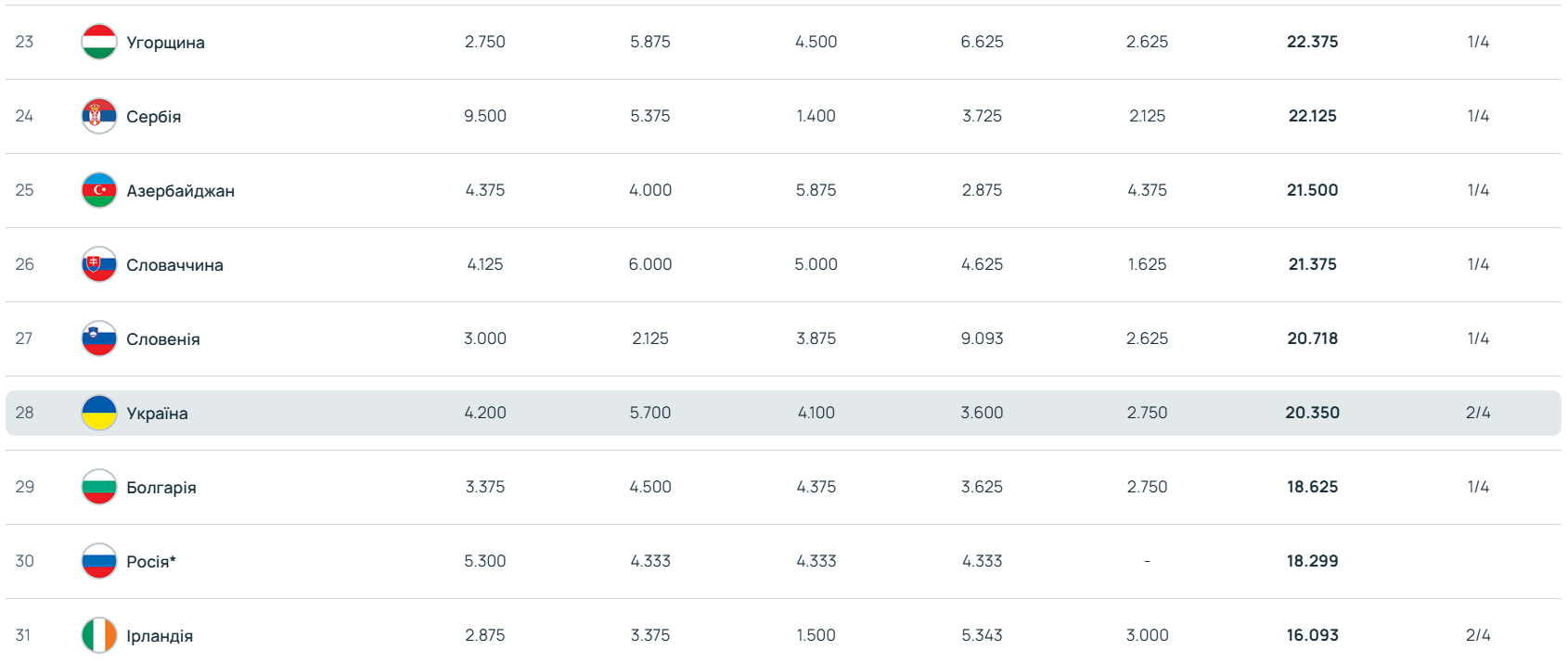The height and width of the screenshot is (663, 1568).
Task: Click Ukraine's total coefficient 20.350
Action: [x=1312, y=413]
